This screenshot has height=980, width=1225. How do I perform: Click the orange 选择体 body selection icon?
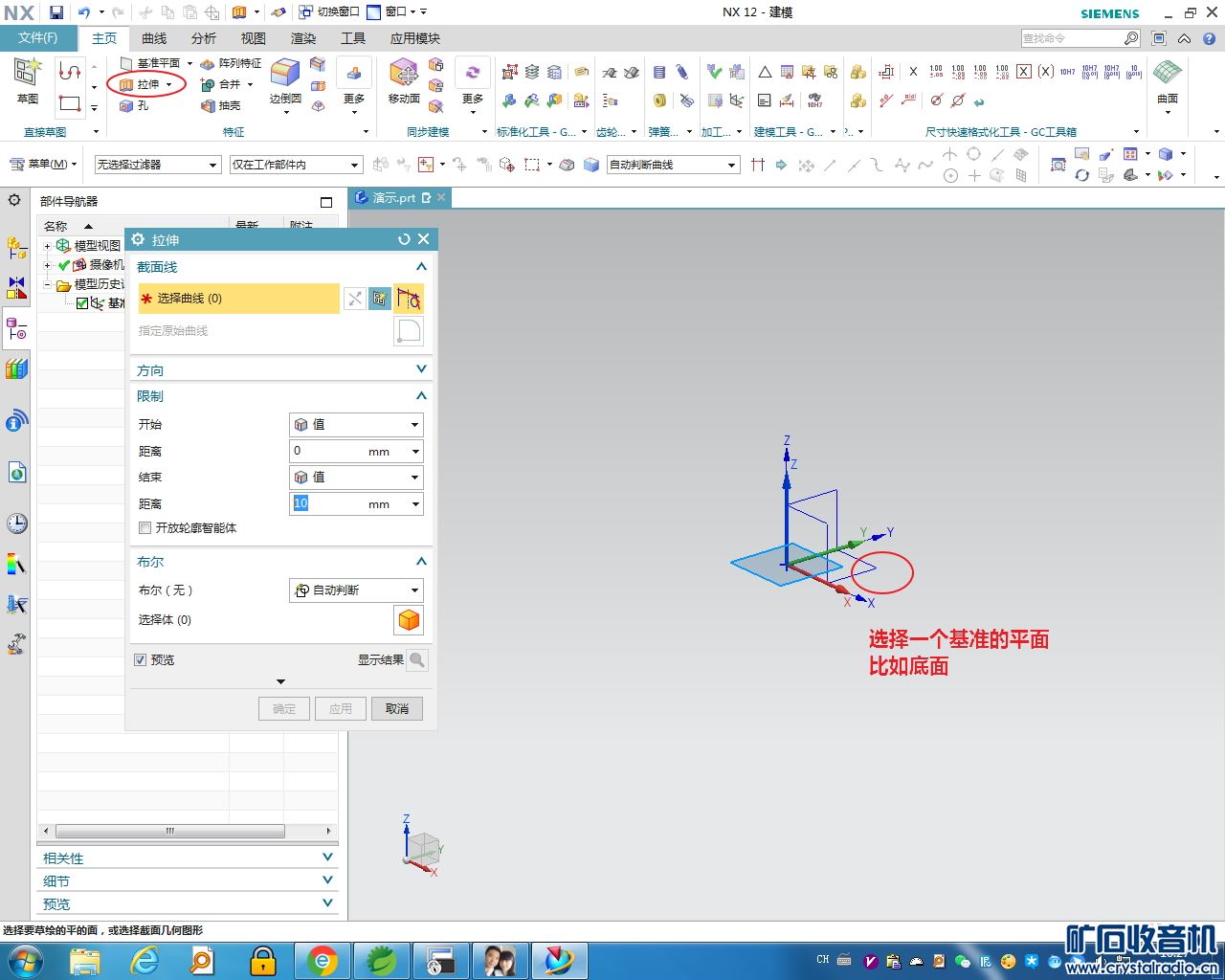click(x=409, y=620)
